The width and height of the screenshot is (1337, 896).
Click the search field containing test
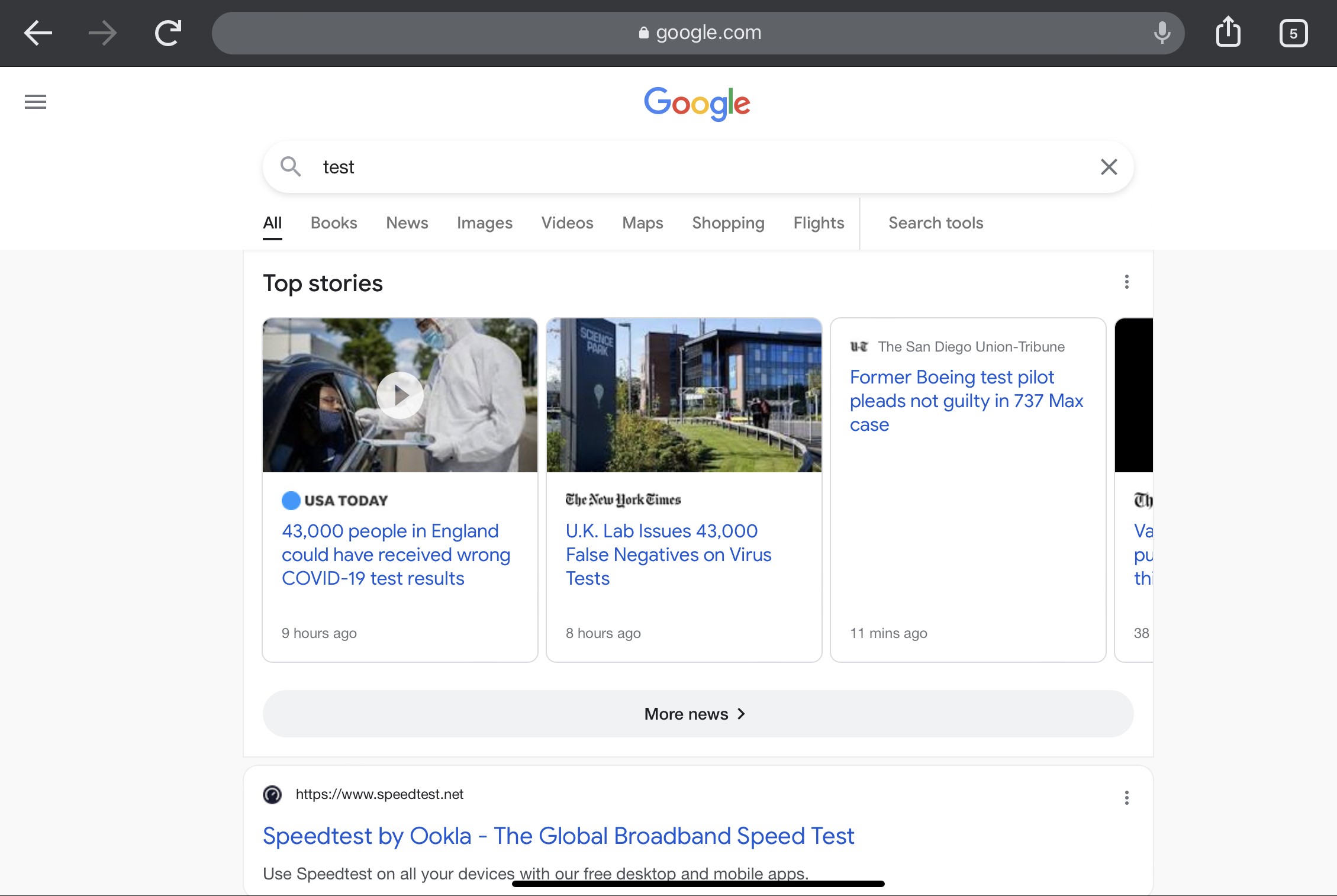[x=698, y=167]
